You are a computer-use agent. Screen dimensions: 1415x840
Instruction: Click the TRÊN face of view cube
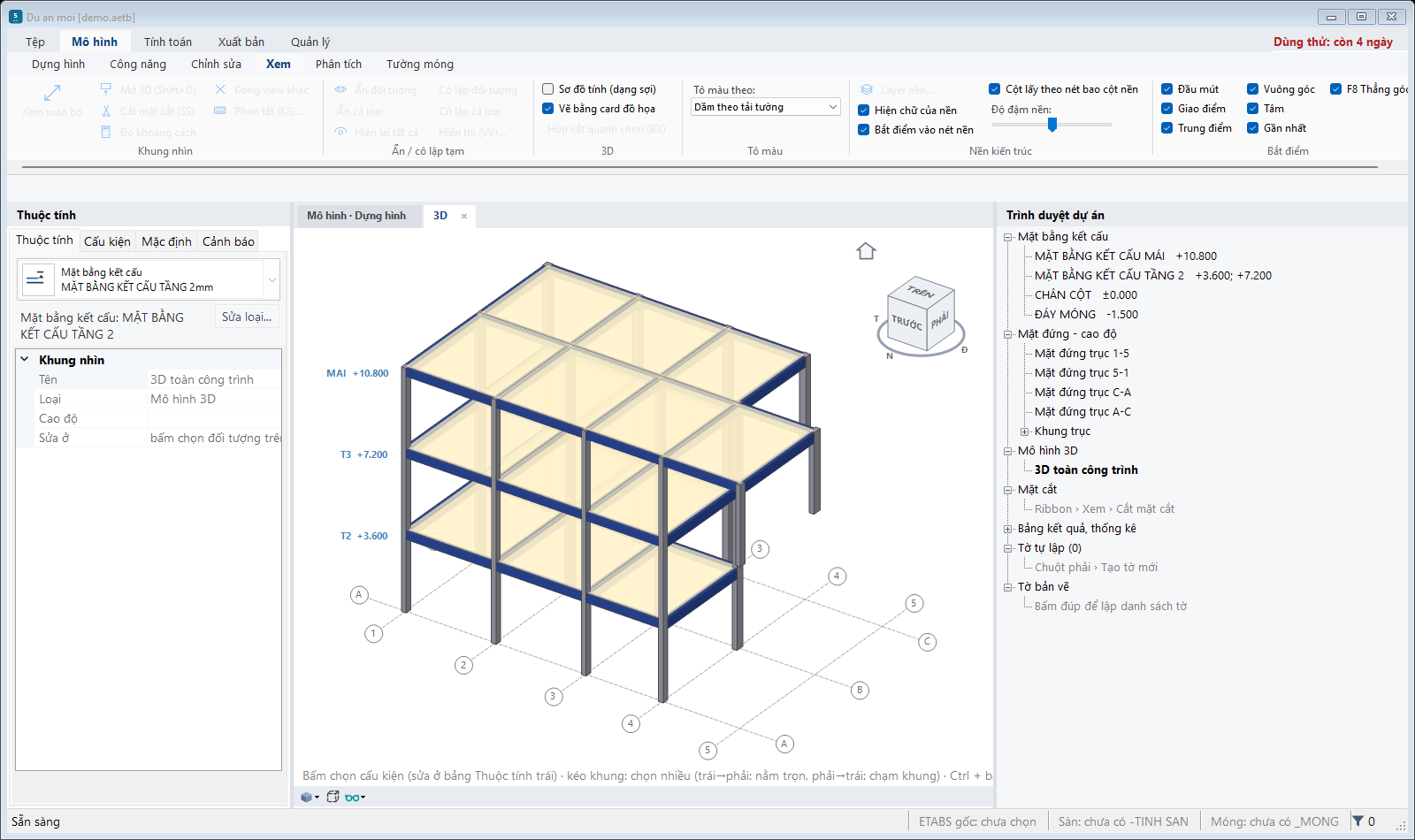pos(921,291)
